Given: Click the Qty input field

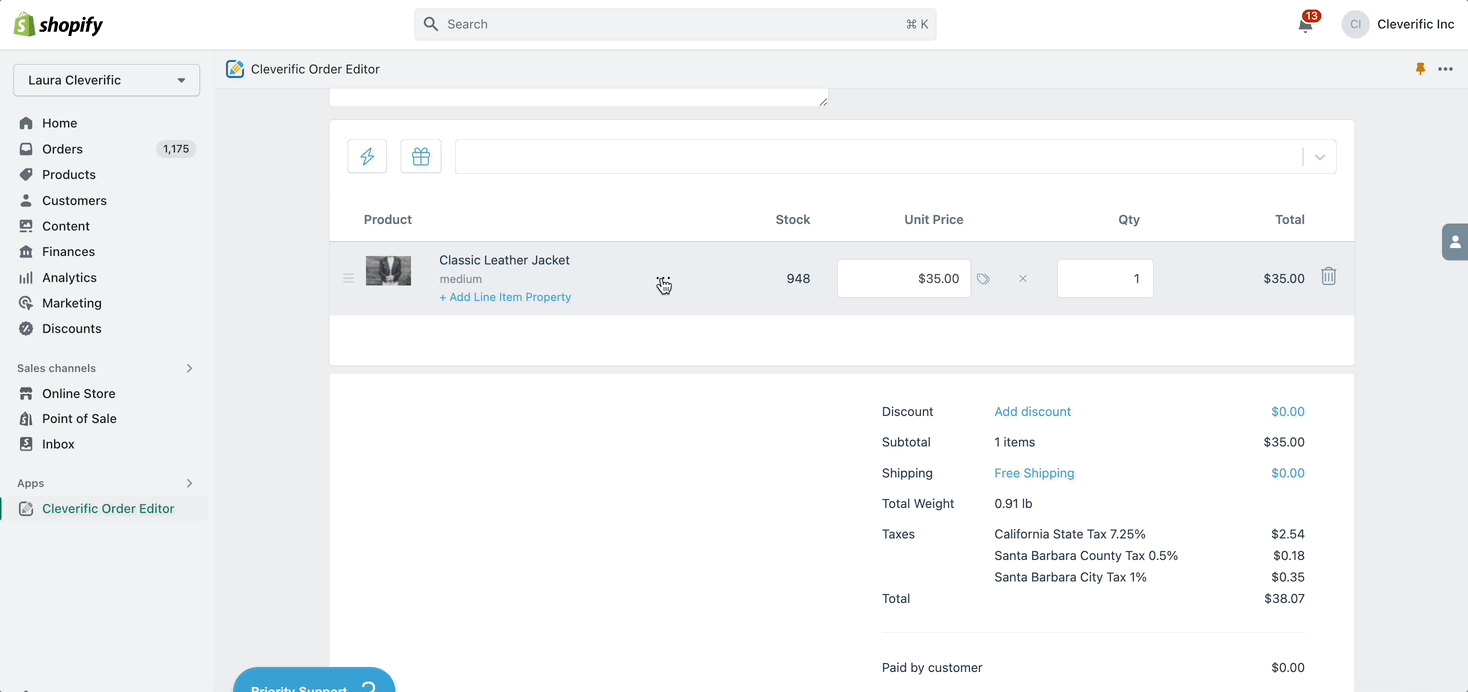Looking at the screenshot, I should click(x=1105, y=279).
